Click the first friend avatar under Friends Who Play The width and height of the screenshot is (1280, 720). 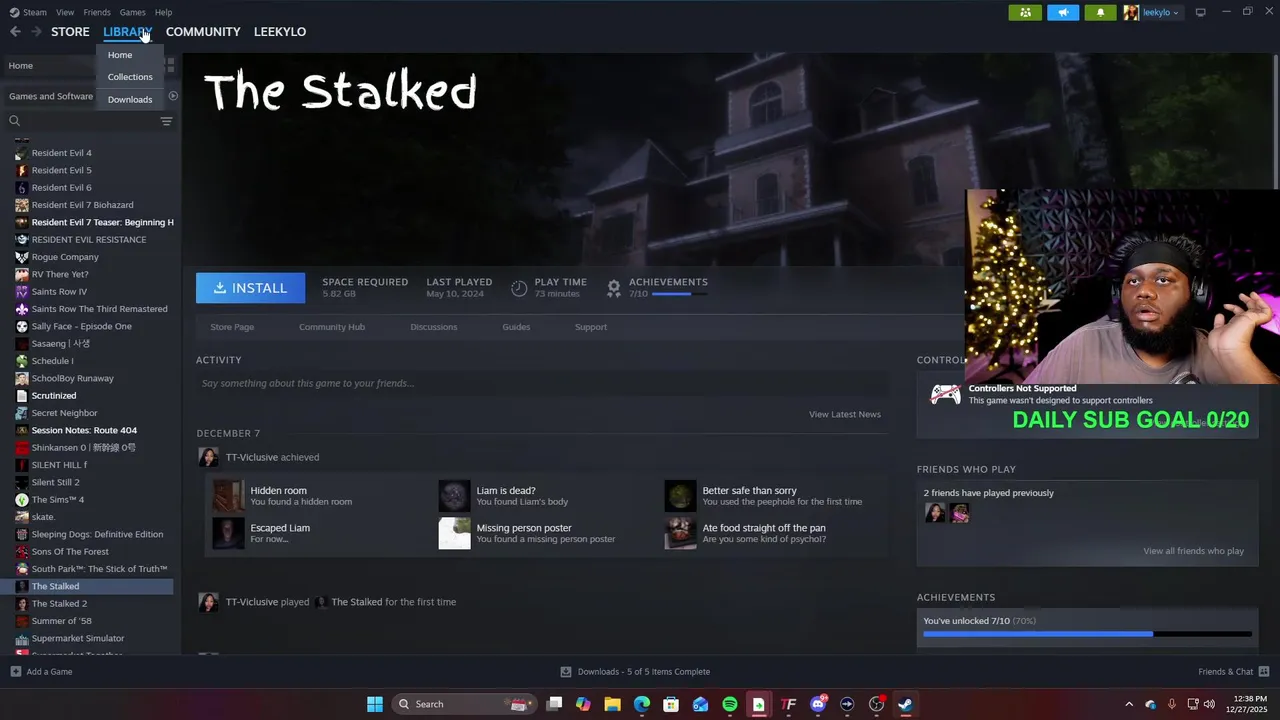tap(935, 513)
